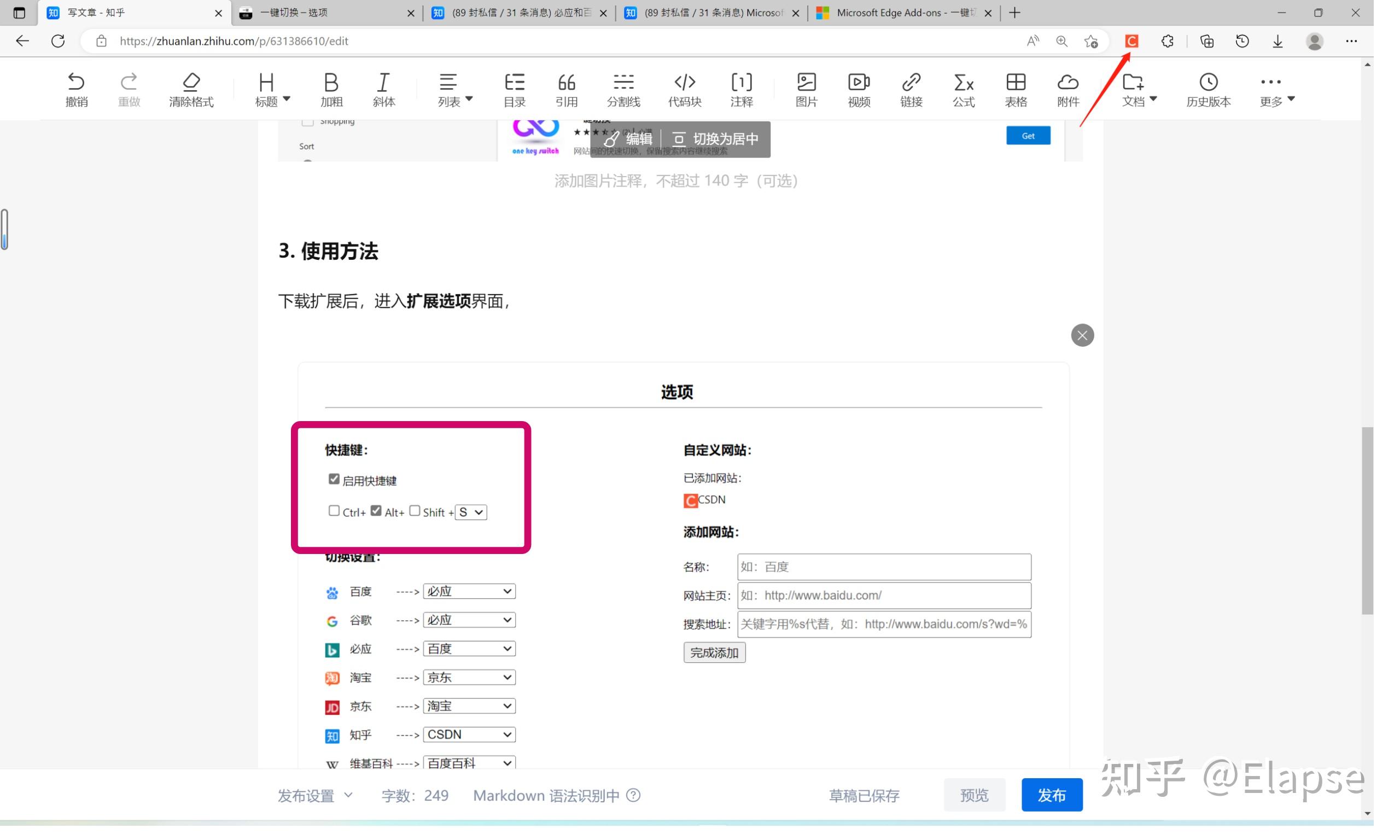The width and height of the screenshot is (1400, 840).
Task: Insert an image (图片)
Action: click(x=807, y=90)
